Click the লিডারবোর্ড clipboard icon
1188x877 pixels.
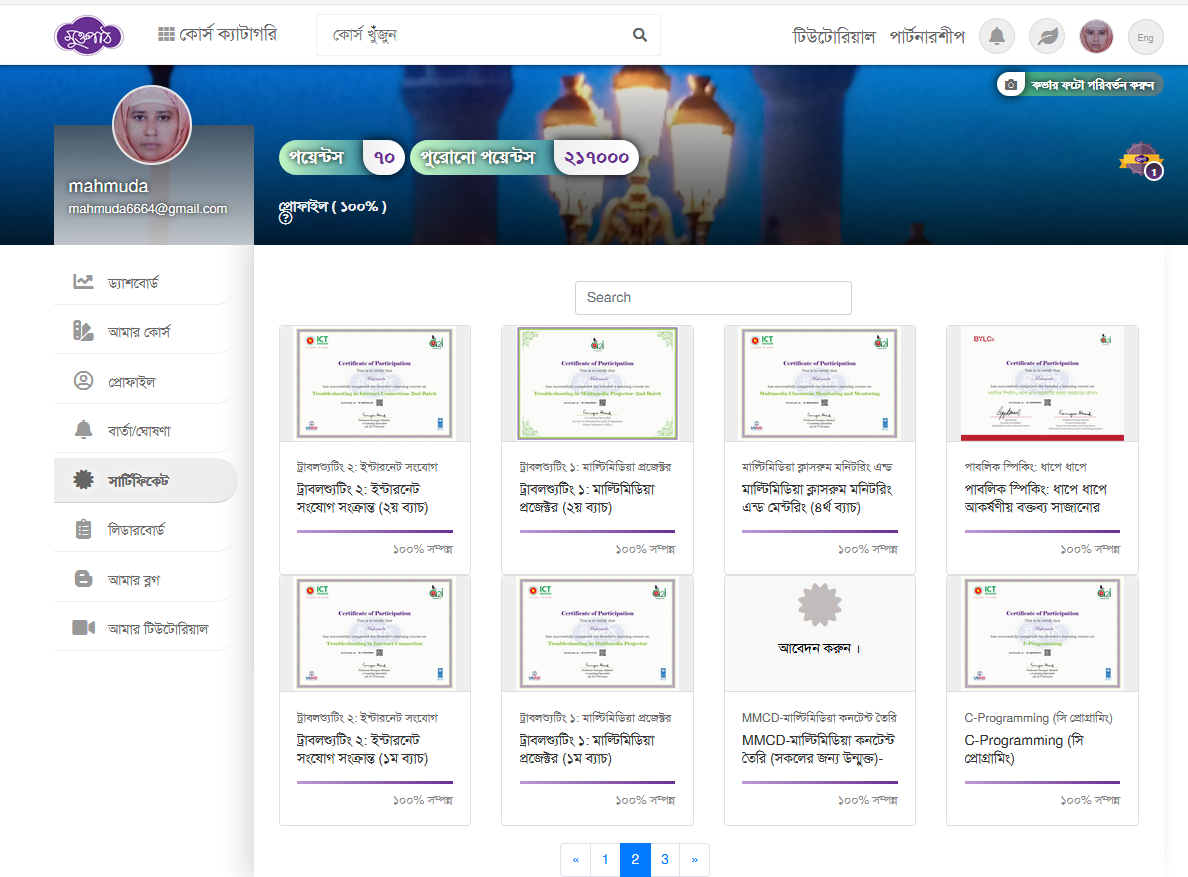[83, 529]
